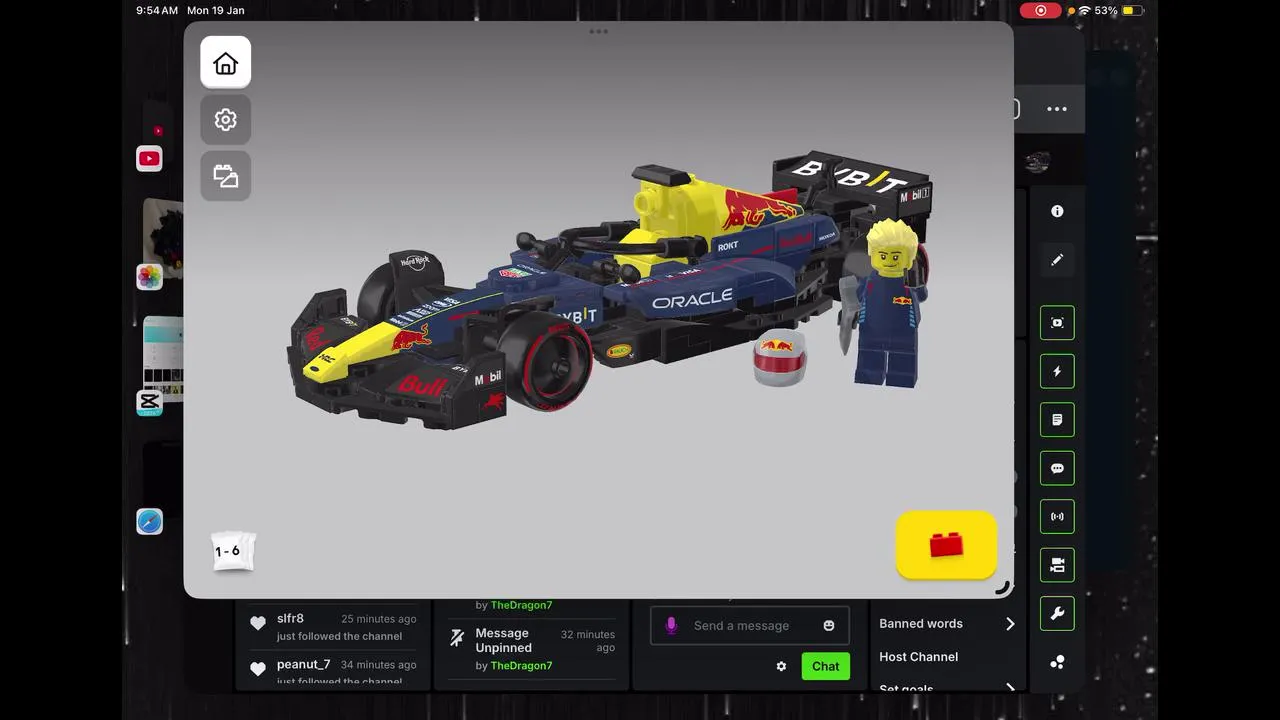The height and width of the screenshot is (720, 1280).
Task: Open the camera source panel icon
Action: click(x=1057, y=565)
